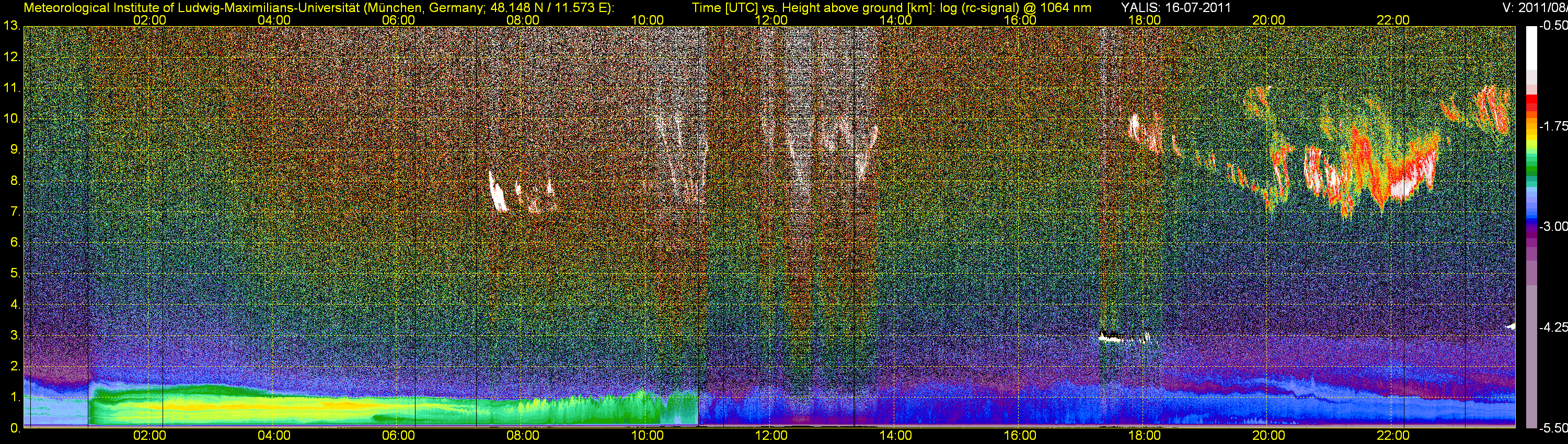Click the -0.50 color scale value
The height and width of the screenshot is (444, 1568).
pyautogui.click(x=1553, y=26)
